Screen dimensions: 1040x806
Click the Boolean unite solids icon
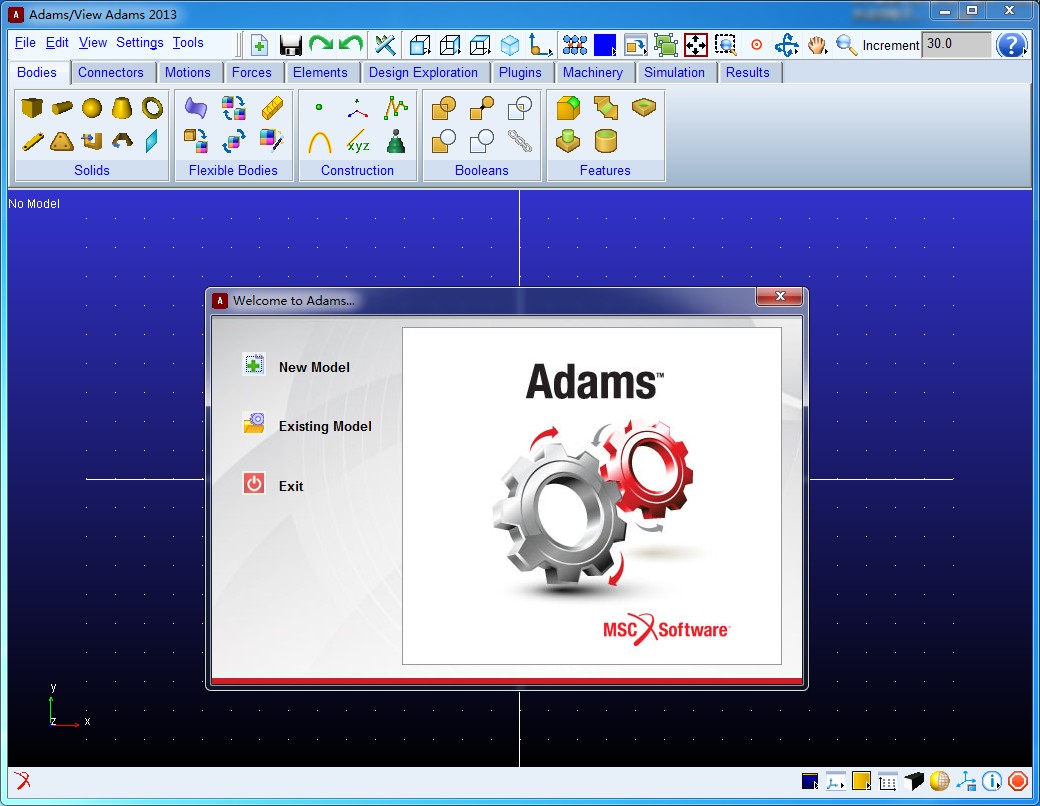[x=444, y=107]
